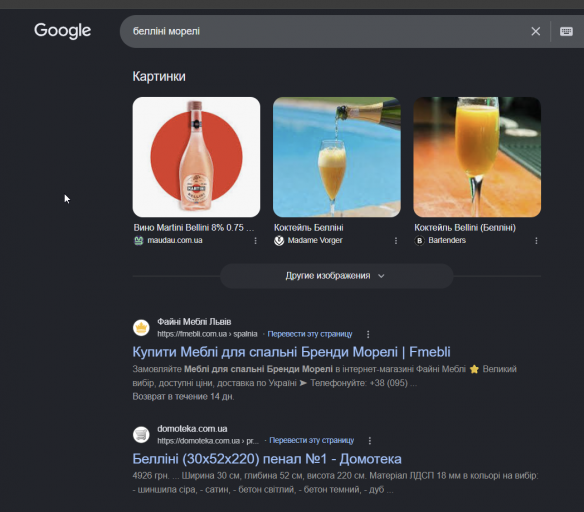The height and width of the screenshot is (512, 584).
Task: Click the 'Картинки' heading
Action: click(159, 76)
